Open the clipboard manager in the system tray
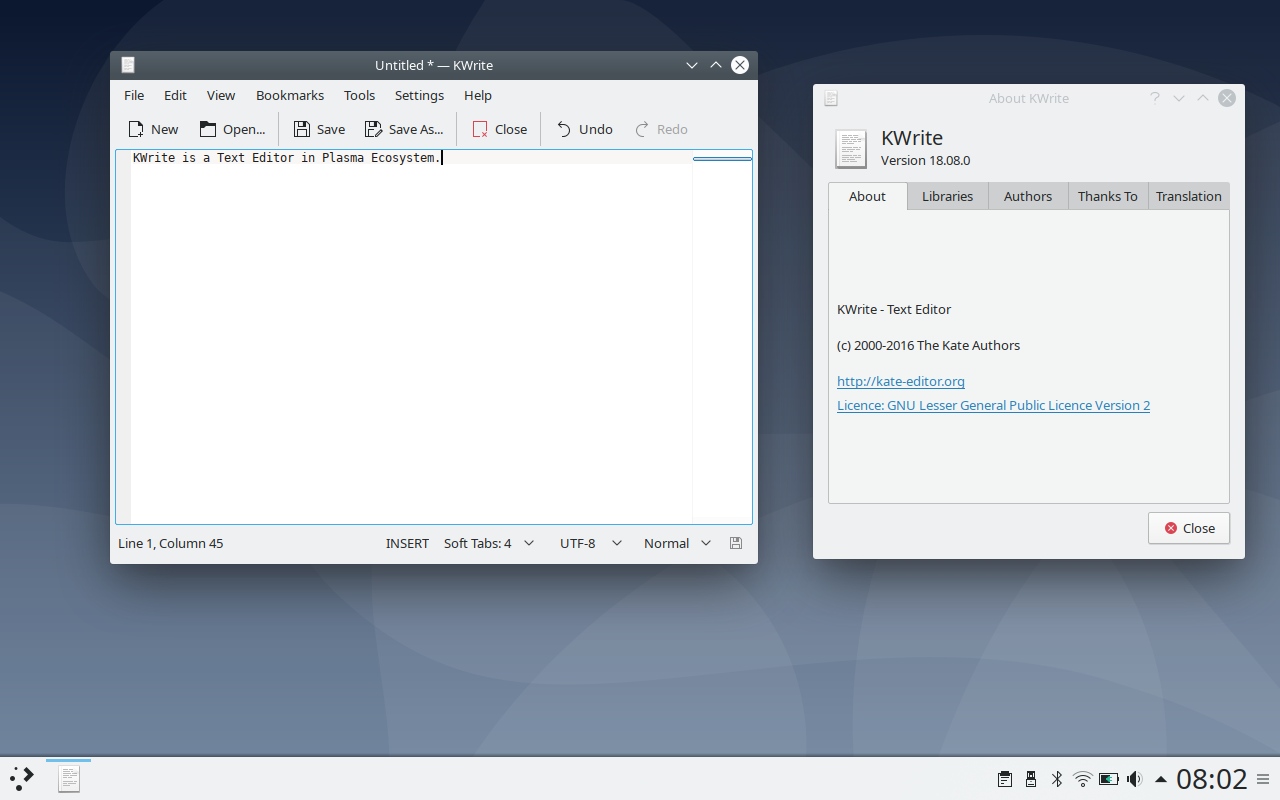Viewport: 1280px width, 800px height. 1004,778
